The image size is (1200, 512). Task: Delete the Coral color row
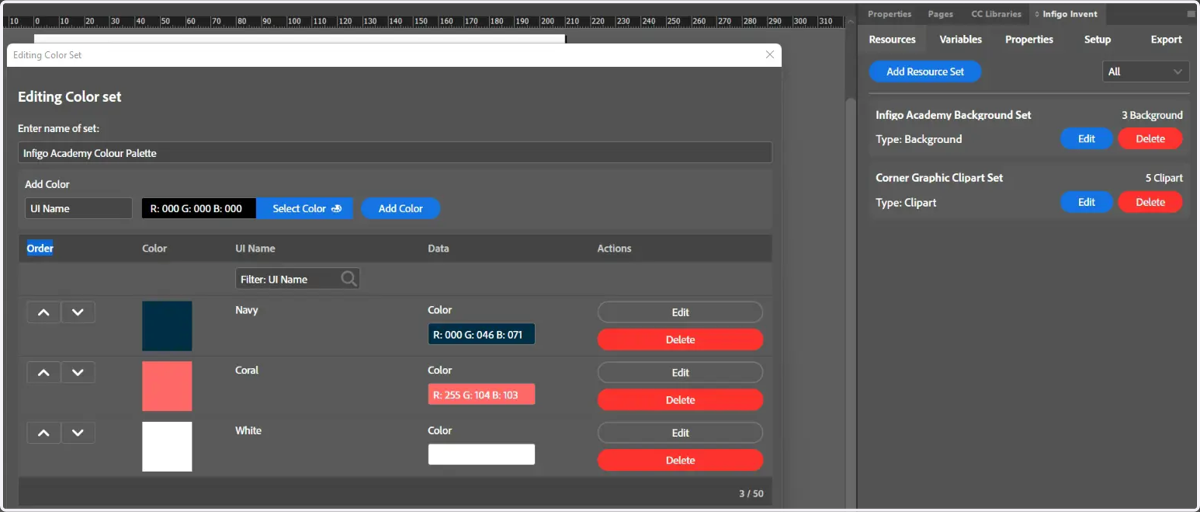coord(680,400)
